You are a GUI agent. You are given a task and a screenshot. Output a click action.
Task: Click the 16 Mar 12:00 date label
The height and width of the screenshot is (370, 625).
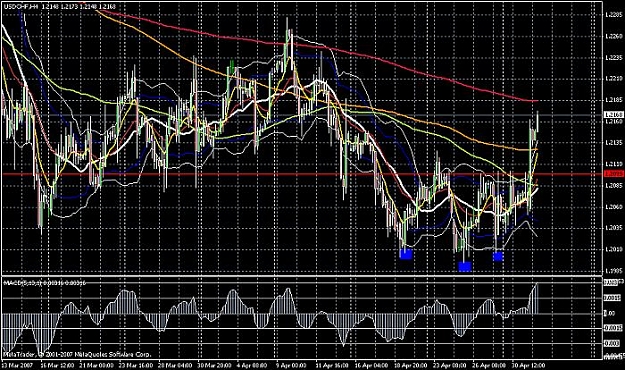click(x=57, y=365)
